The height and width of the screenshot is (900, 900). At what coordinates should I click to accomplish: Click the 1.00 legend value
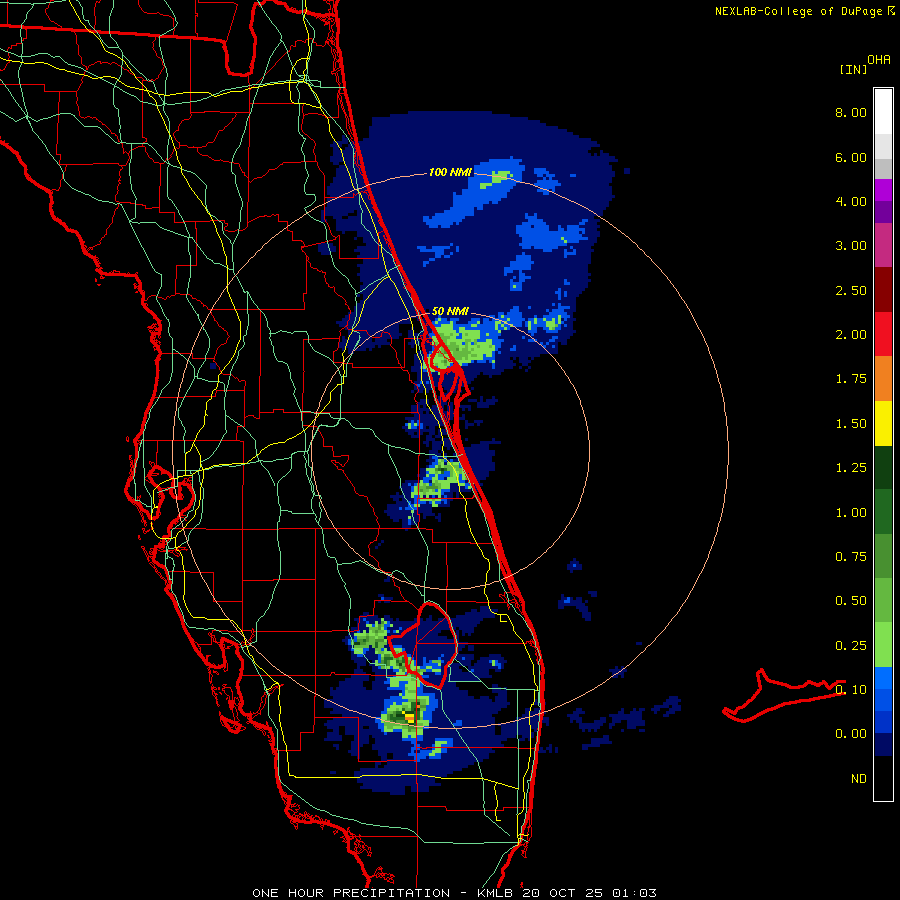(x=851, y=513)
